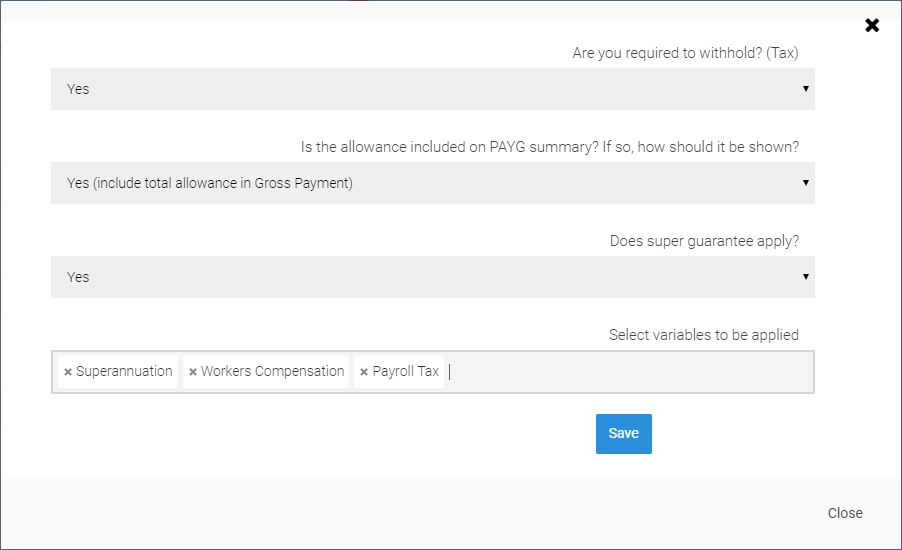Viewport: 902px width, 550px height.
Task: Close the dialog with the X icon
Action: [872, 25]
